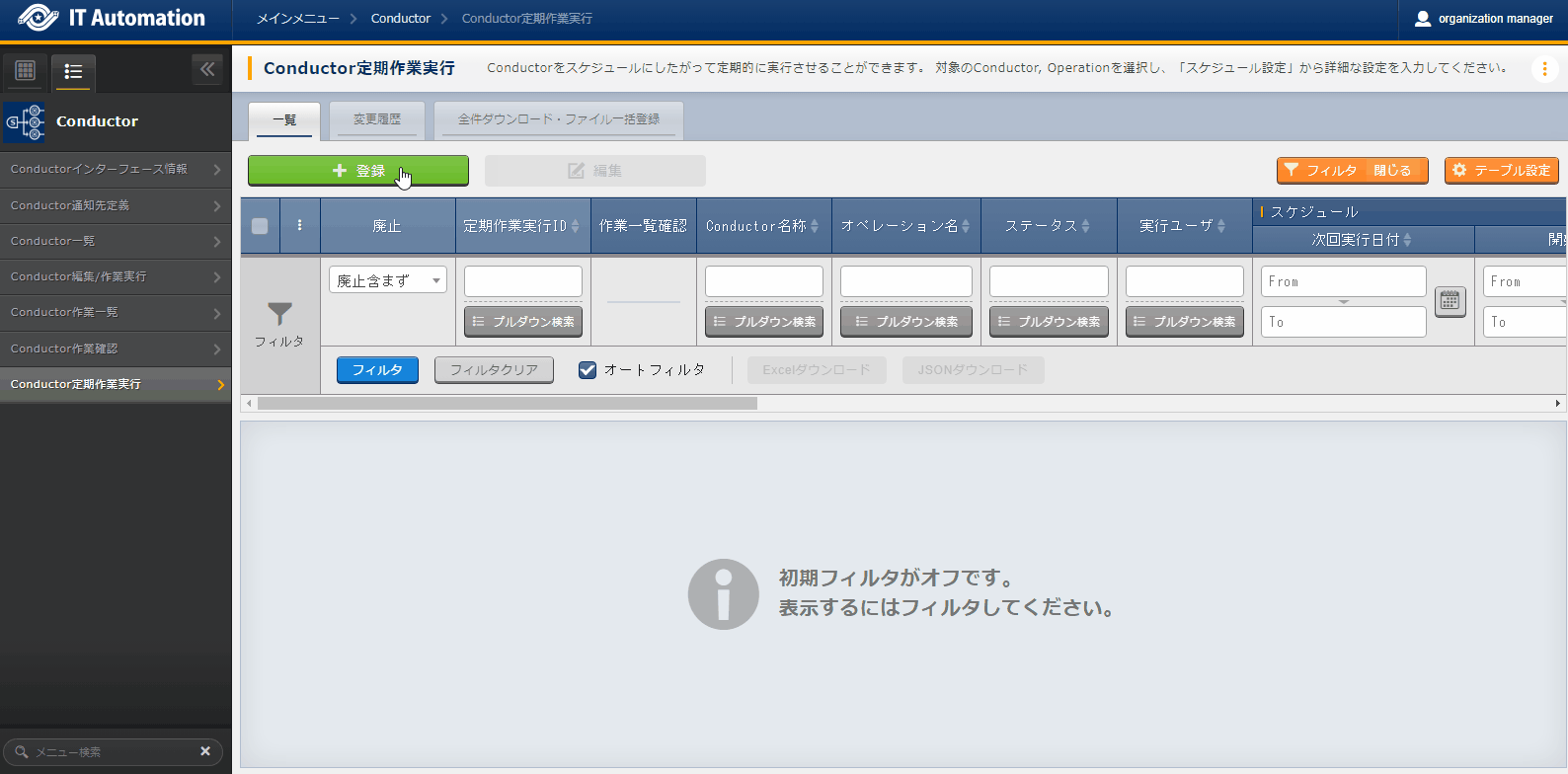Open Conductor作業一覧 in sidebar menu
The image size is (1568, 774).
[x=116, y=312]
